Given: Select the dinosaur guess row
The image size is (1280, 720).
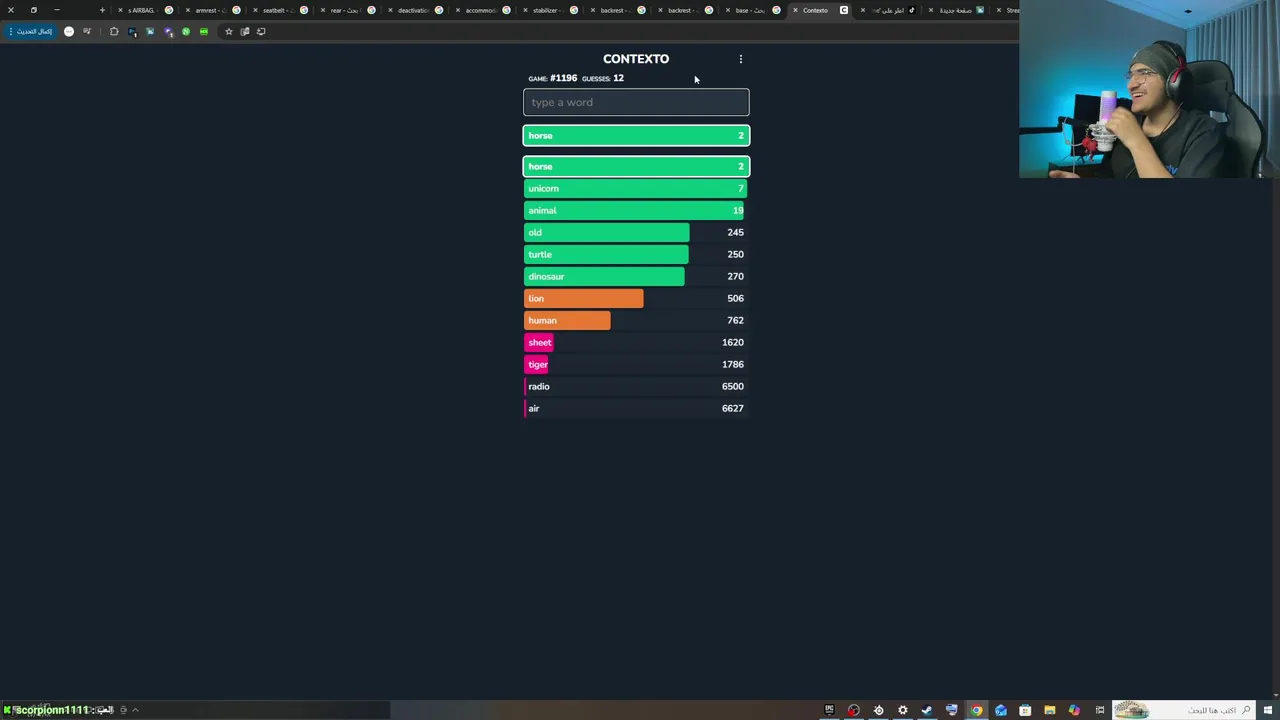Looking at the screenshot, I should 636,276.
